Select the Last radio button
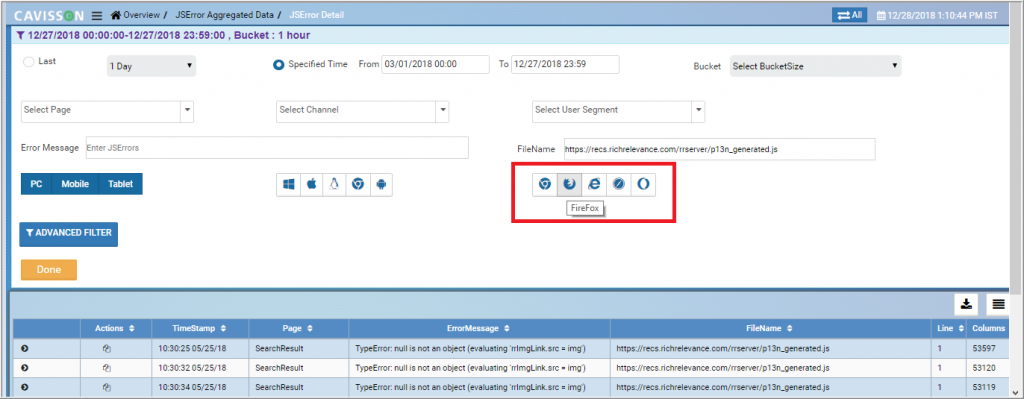Image resolution: width=1024 pixels, height=399 pixels. pyautogui.click(x=28, y=62)
